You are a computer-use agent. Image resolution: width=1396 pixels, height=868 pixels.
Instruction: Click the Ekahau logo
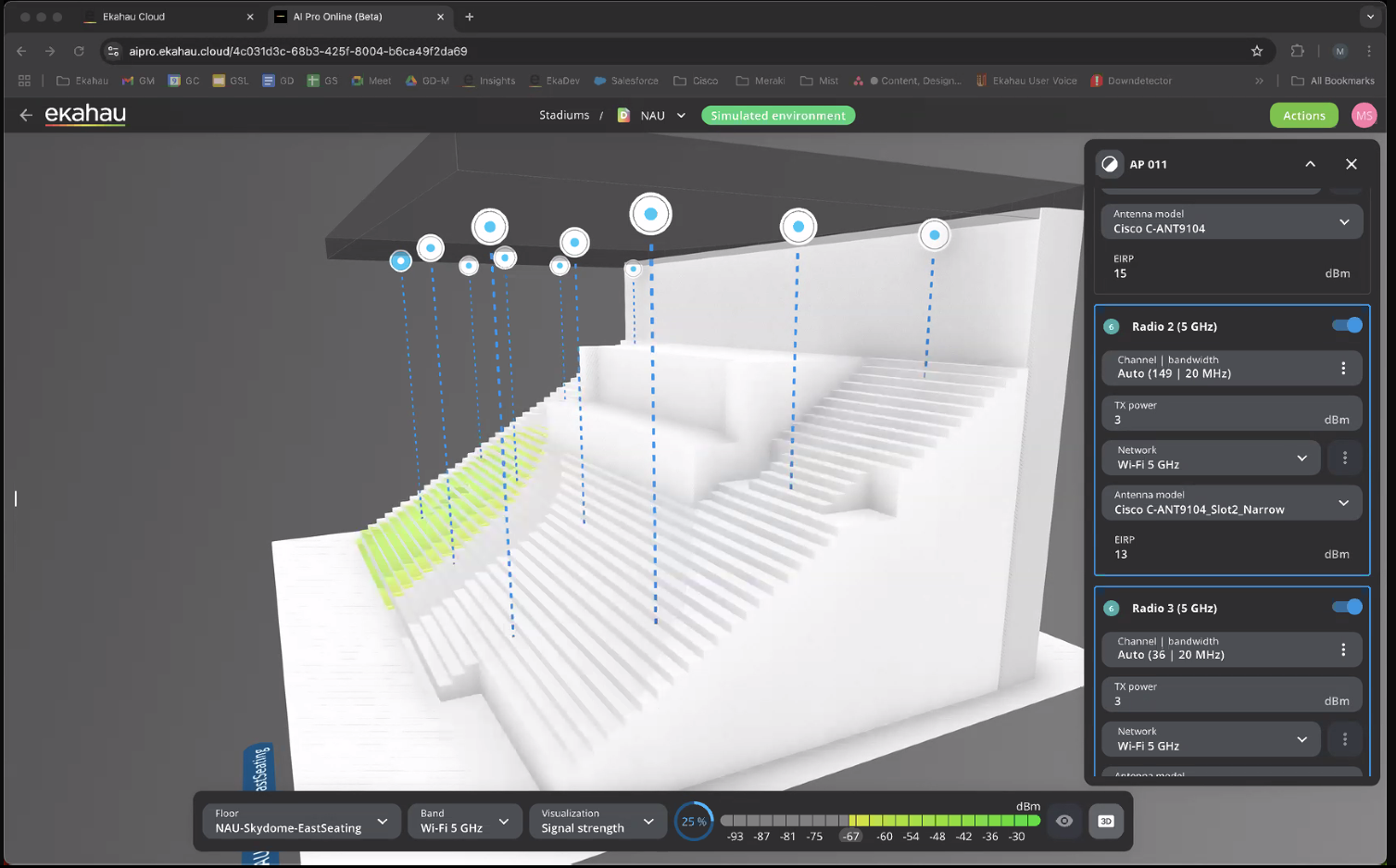85,114
